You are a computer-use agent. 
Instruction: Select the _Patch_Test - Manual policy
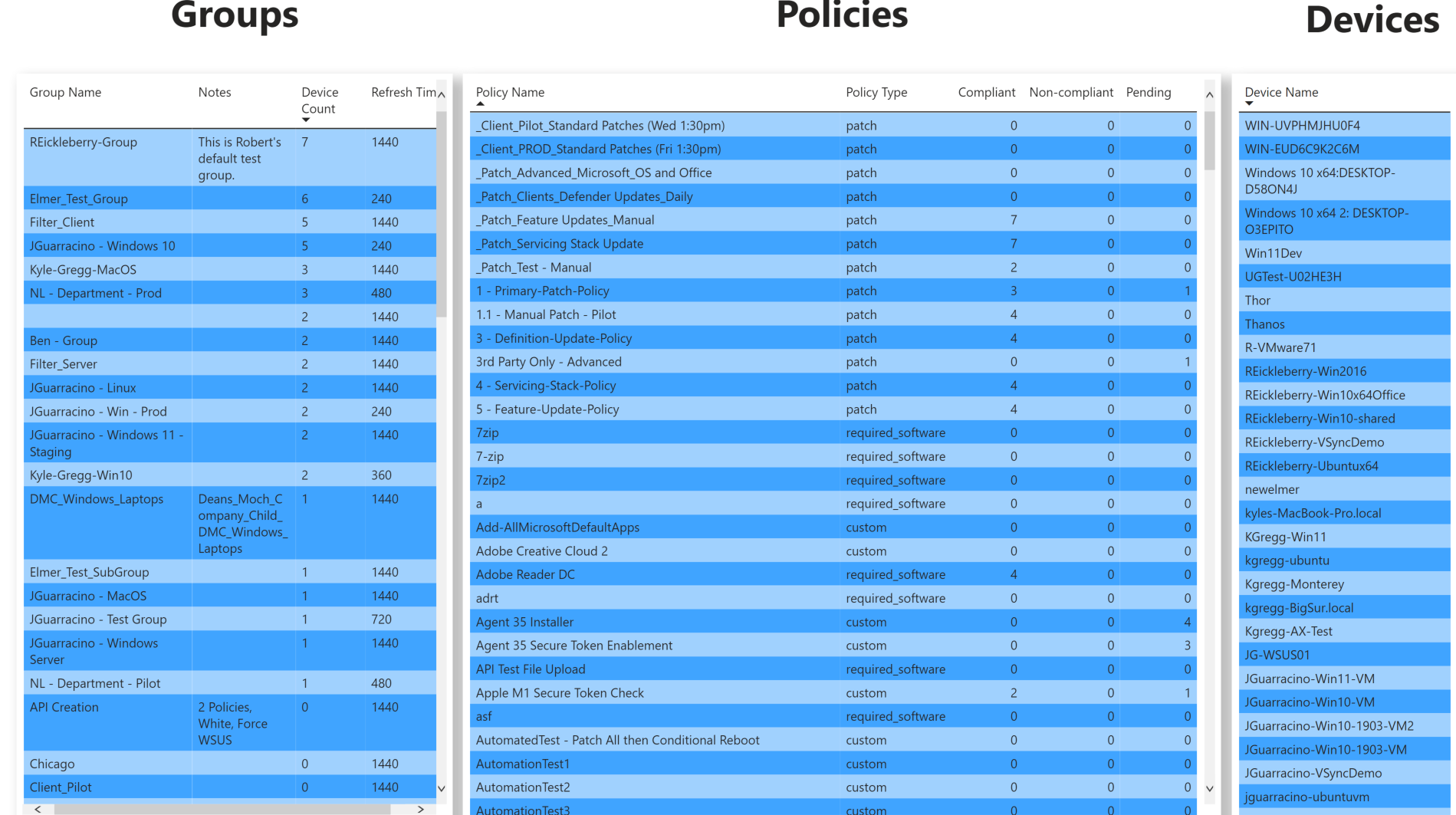click(x=652, y=267)
